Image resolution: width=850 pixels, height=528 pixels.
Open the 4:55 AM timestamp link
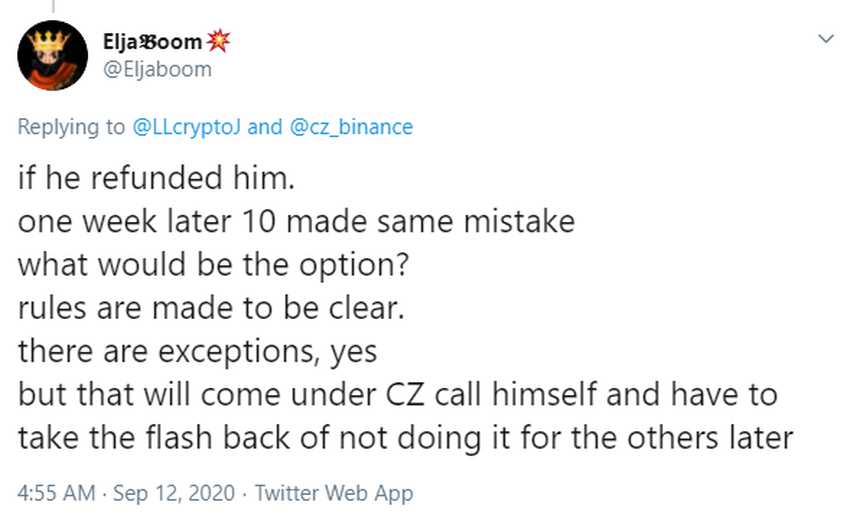click(53, 493)
